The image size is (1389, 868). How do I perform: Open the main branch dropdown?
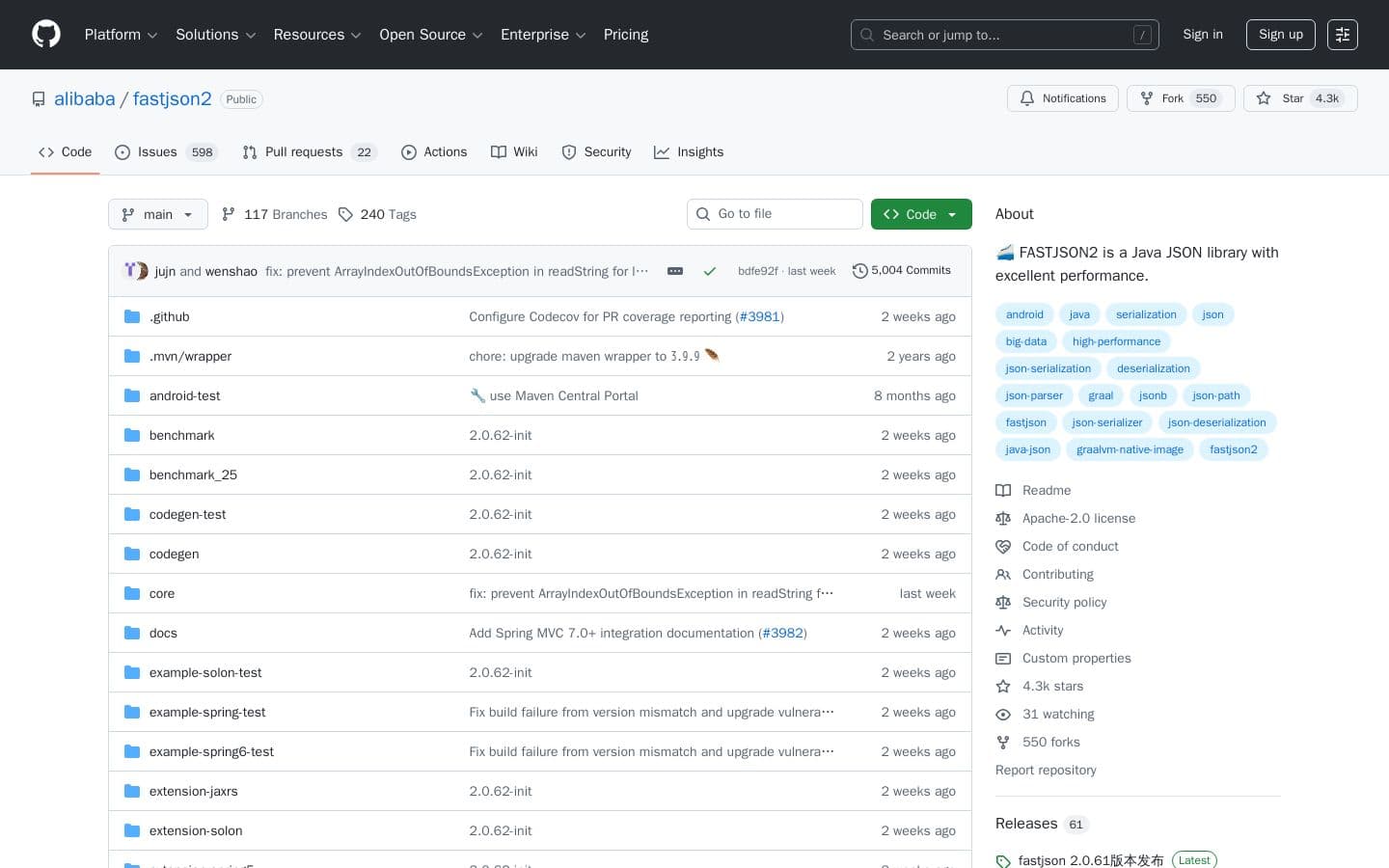point(157,214)
